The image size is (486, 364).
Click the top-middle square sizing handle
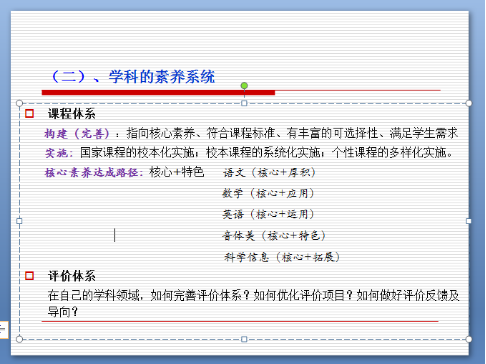tap(244, 103)
